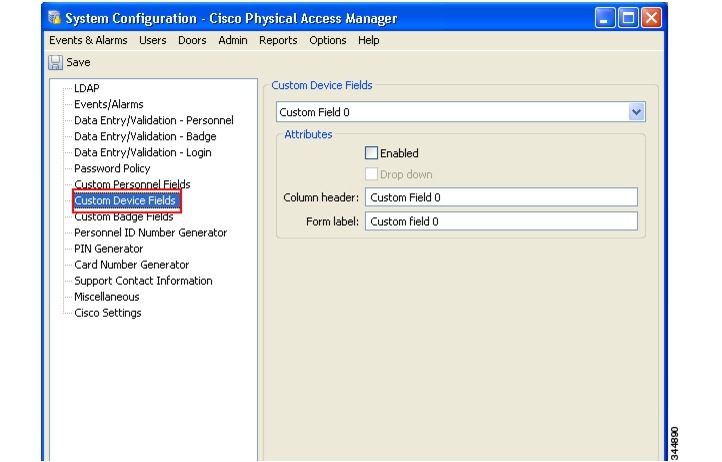Select Data Entry/Validation - Badge

click(x=145, y=136)
